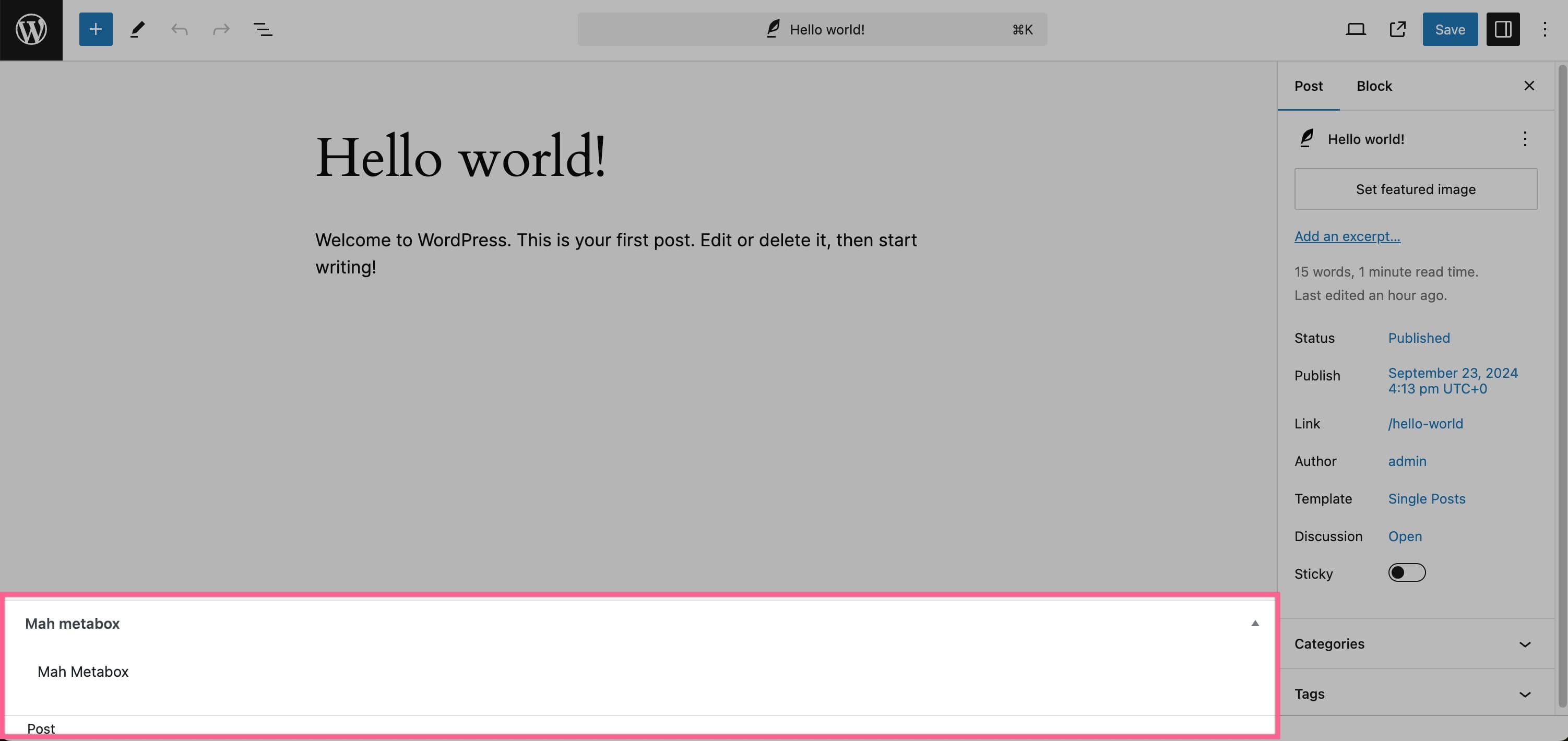
Task: Click Set featured image button
Action: tap(1415, 189)
